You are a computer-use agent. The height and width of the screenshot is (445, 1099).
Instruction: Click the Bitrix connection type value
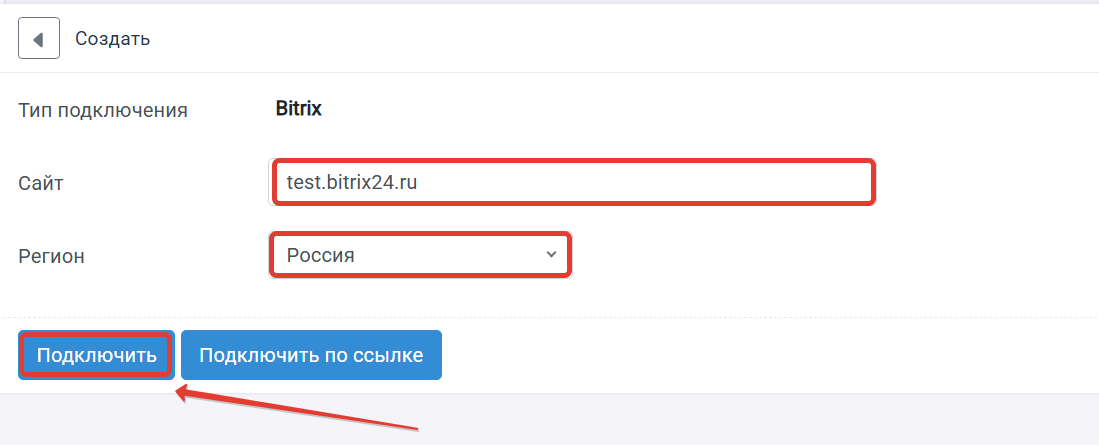click(x=299, y=109)
